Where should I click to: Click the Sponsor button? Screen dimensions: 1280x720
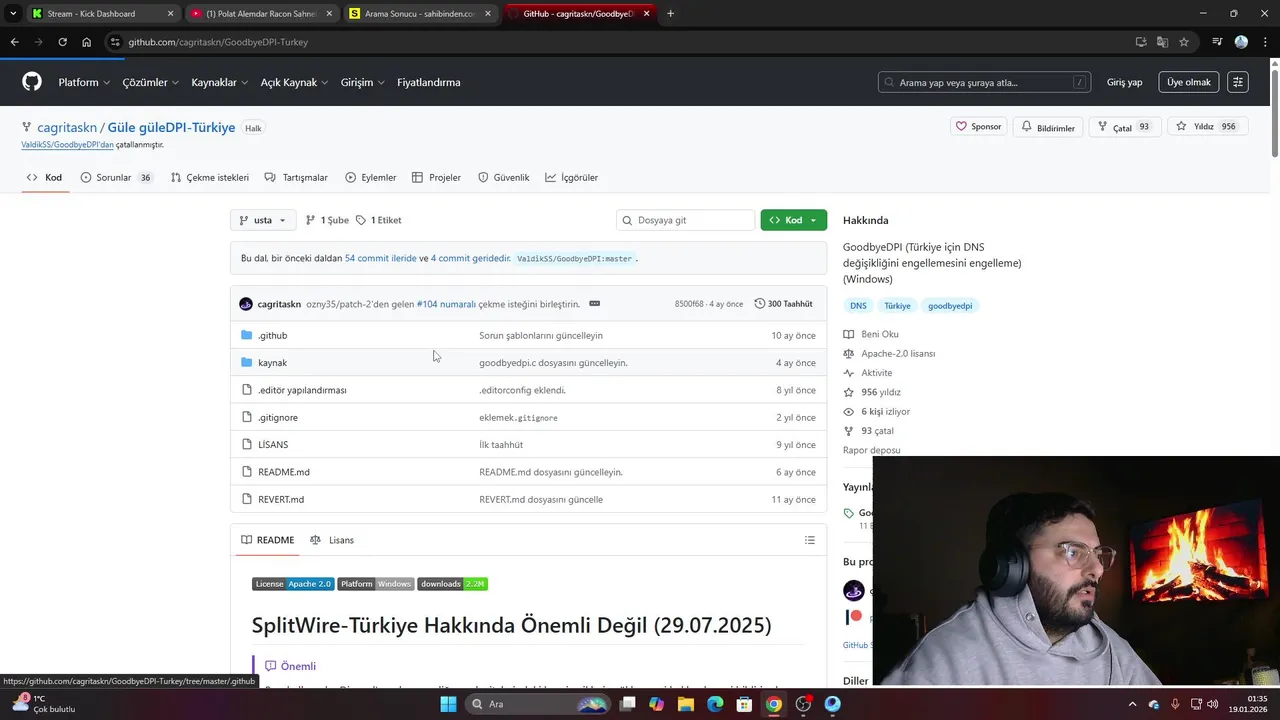pos(978,127)
